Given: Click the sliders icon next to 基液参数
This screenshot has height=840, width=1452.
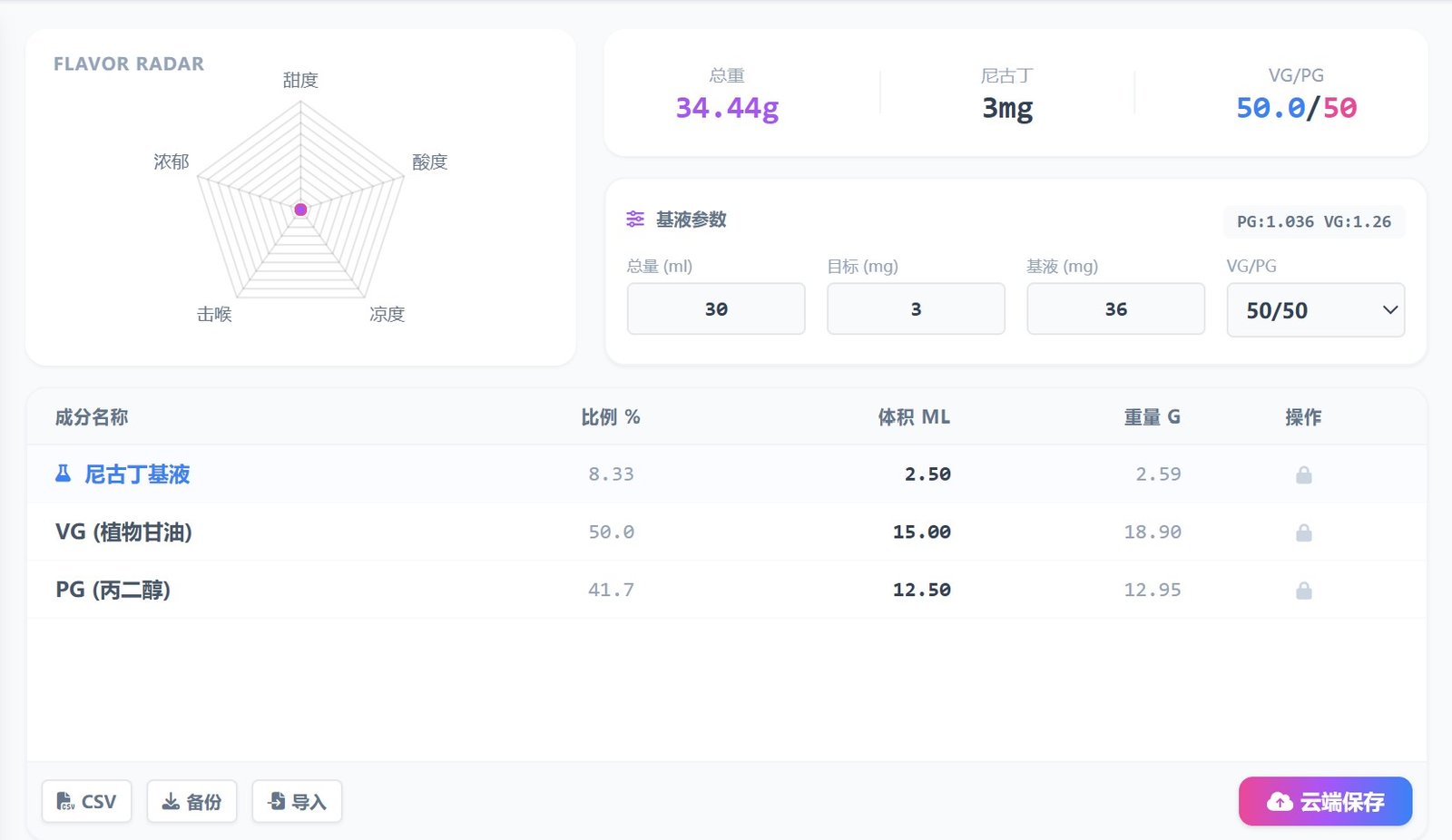Looking at the screenshot, I should [635, 220].
